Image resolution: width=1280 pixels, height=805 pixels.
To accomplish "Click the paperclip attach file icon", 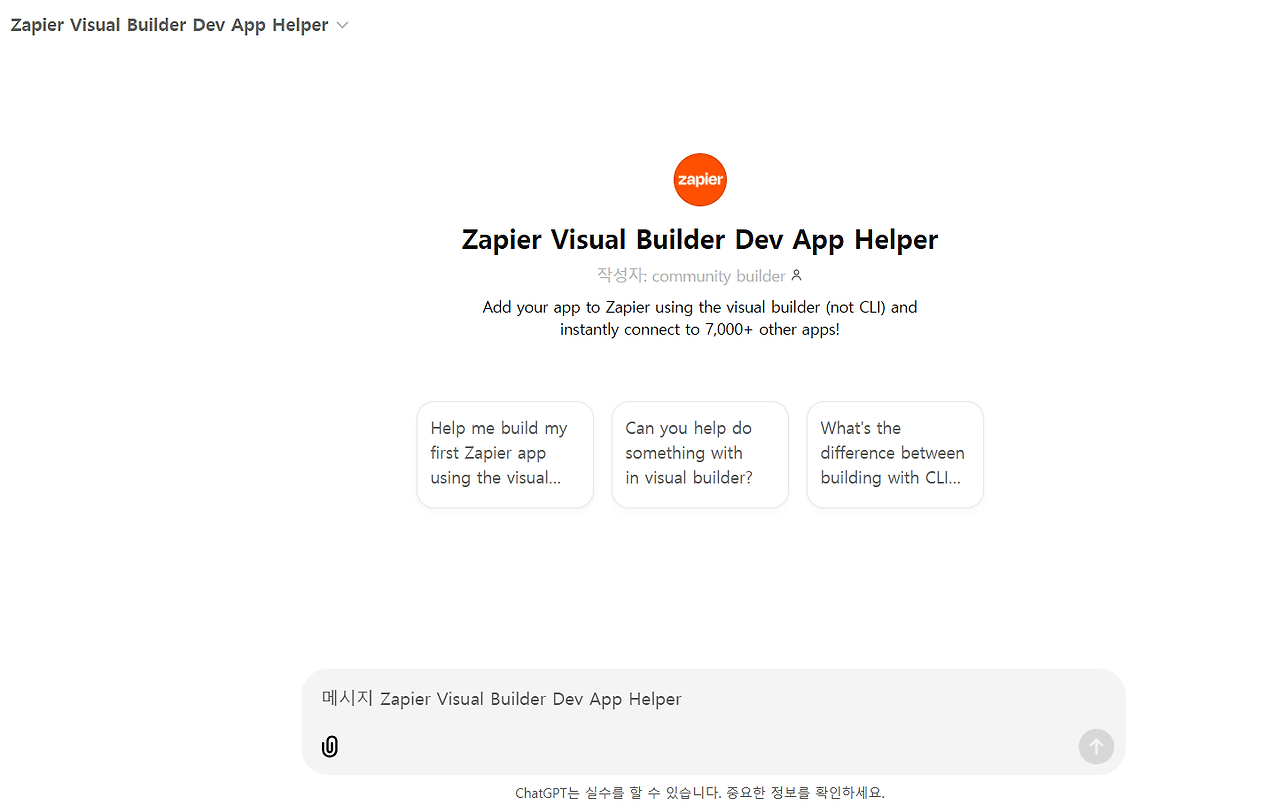I will (330, 746).
